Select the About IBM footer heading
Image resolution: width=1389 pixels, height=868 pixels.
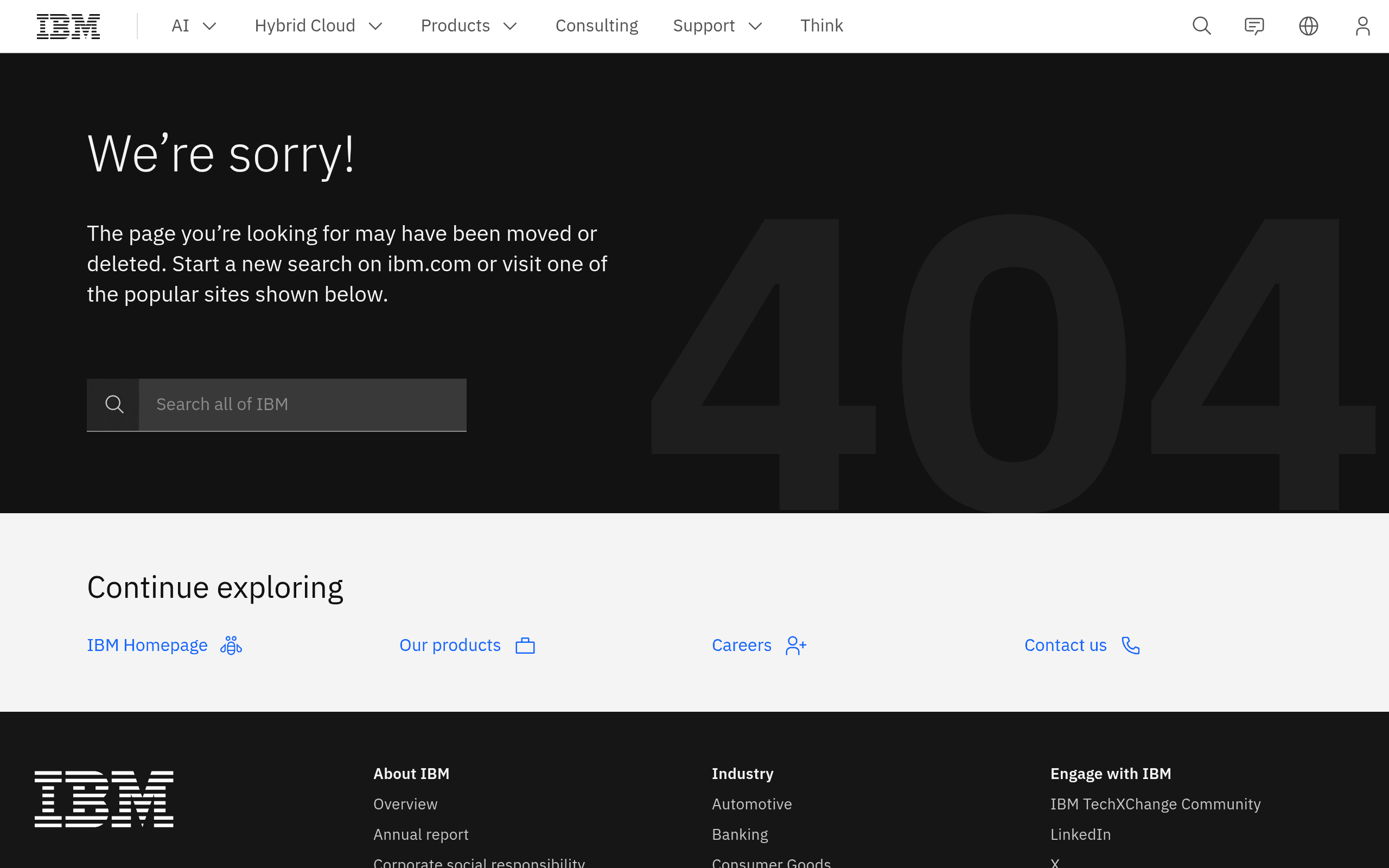click(x=411, y=773)
